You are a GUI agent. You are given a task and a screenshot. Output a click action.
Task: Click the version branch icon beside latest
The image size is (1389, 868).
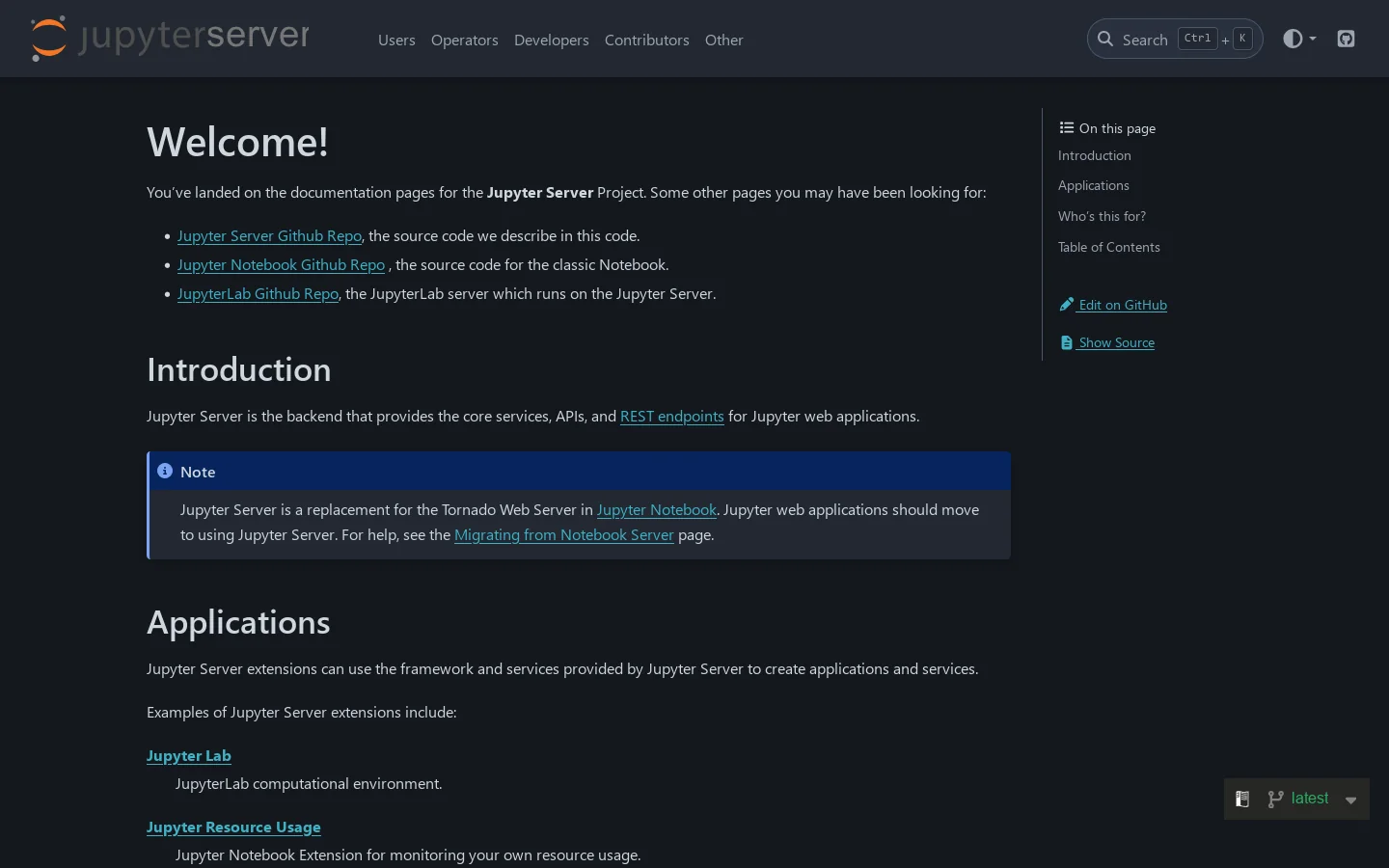click(1275, 799)
